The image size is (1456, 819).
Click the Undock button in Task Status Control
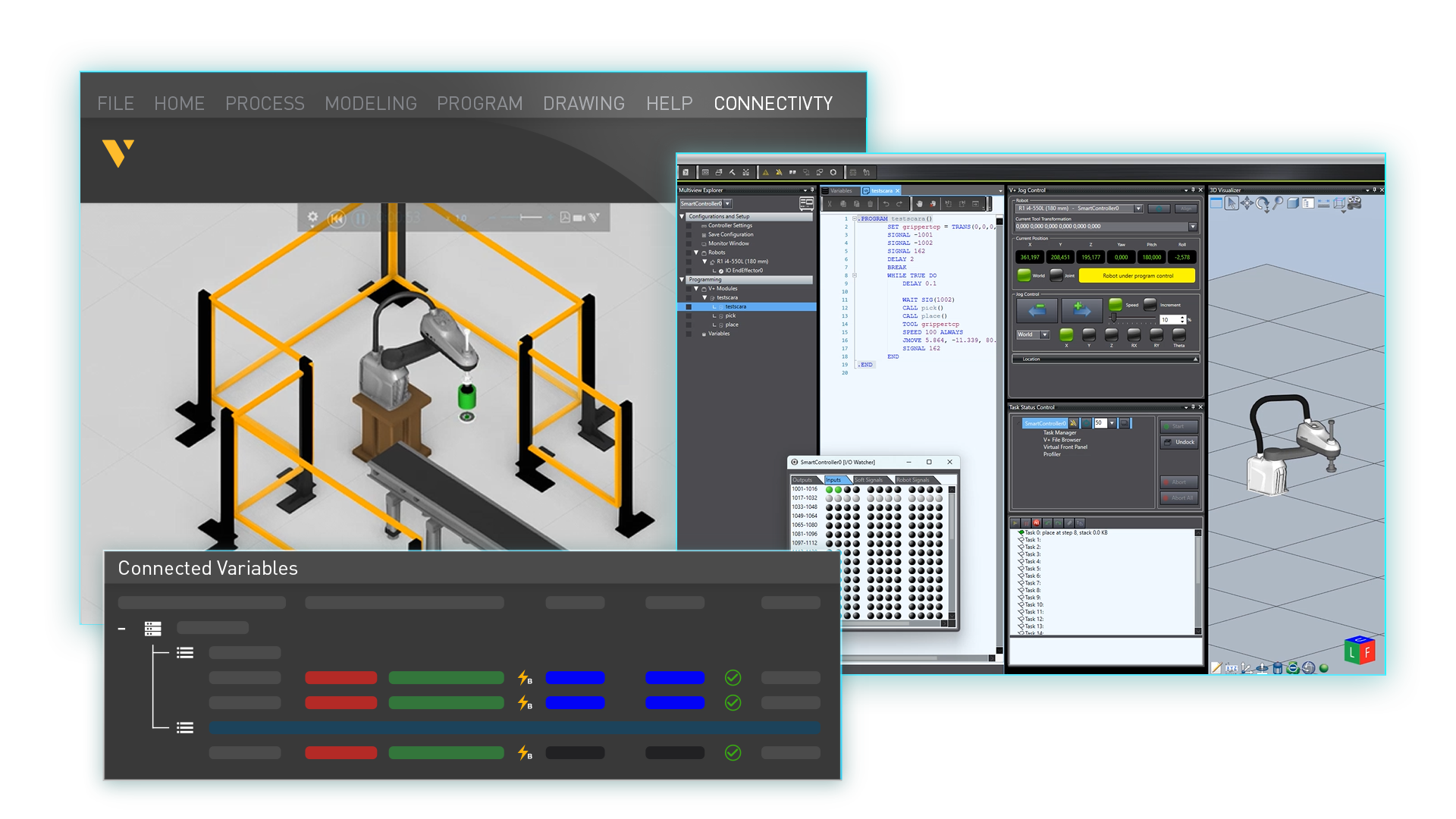tap(1179, 442)
